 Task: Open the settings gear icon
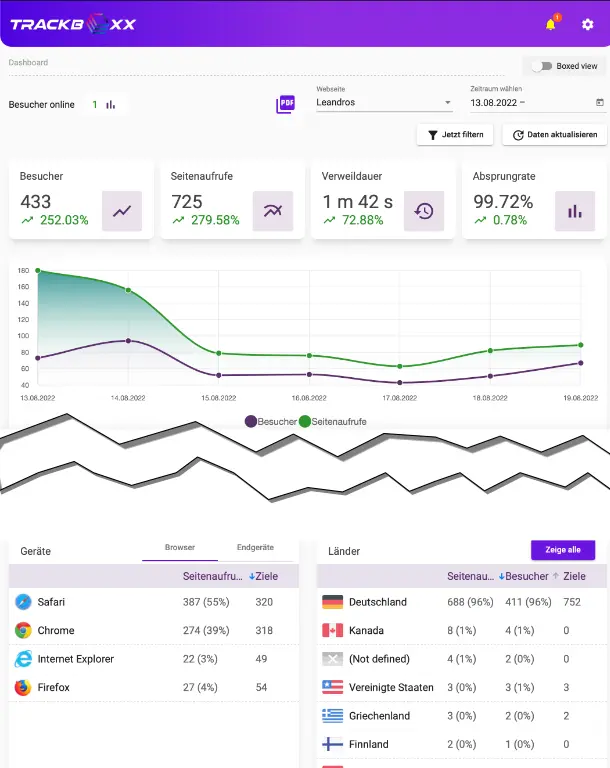[x=587, y=24]
